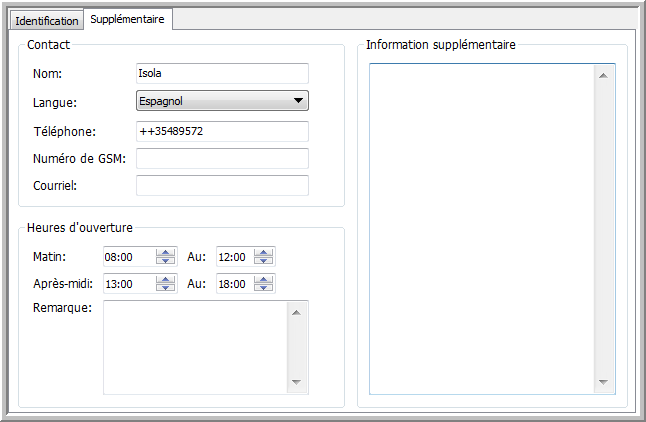Open the Langue dropdown list
This screenshot has width=646, height=422.
click(221, 101)
